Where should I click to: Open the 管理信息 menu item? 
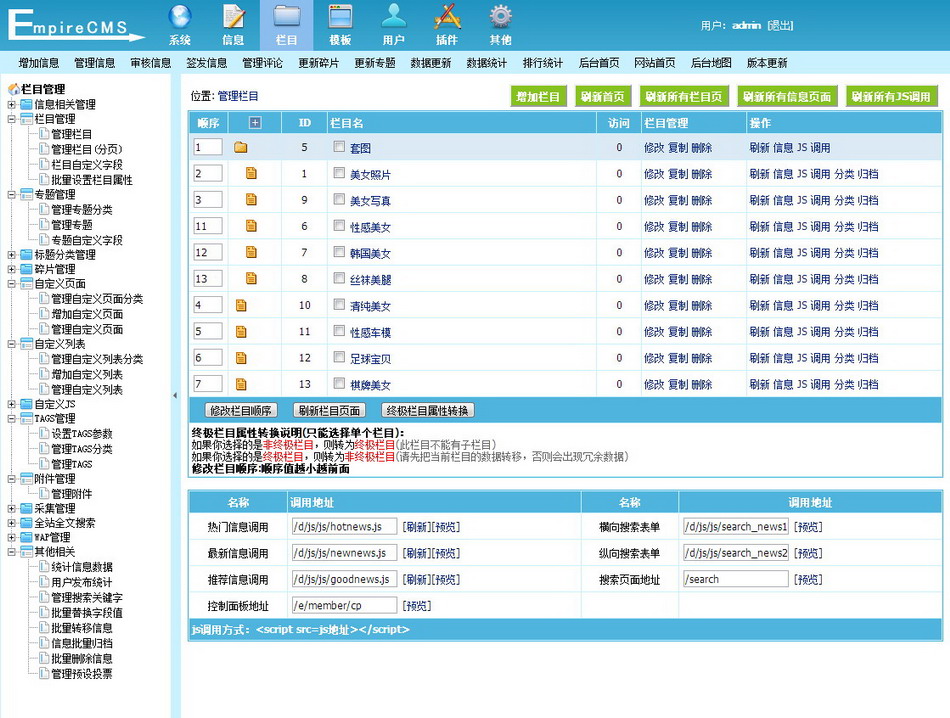click(x=95, y=63)
